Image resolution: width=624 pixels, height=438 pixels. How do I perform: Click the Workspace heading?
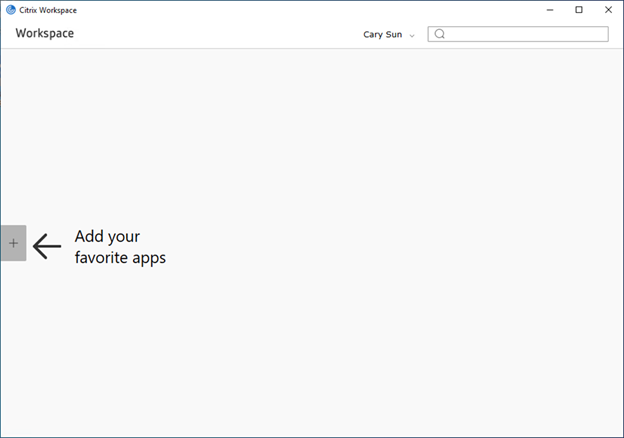pos(45,33)
